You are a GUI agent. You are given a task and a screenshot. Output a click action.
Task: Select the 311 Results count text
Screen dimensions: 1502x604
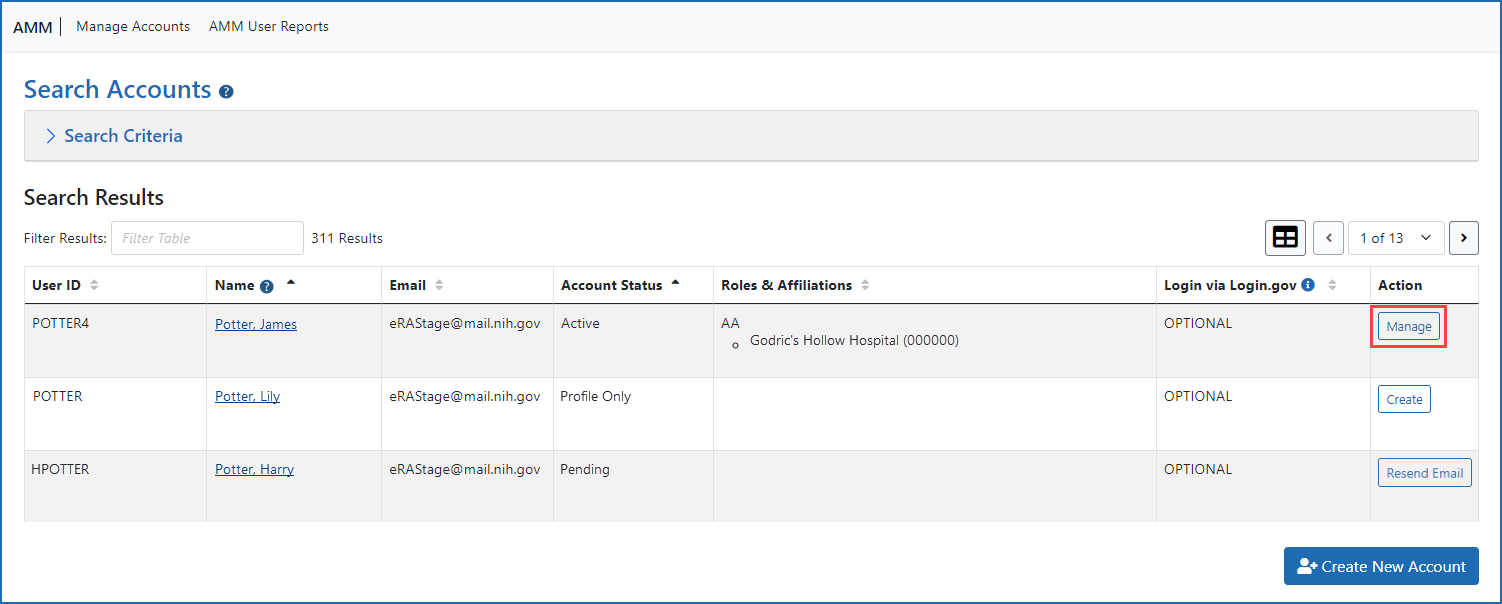347,238
